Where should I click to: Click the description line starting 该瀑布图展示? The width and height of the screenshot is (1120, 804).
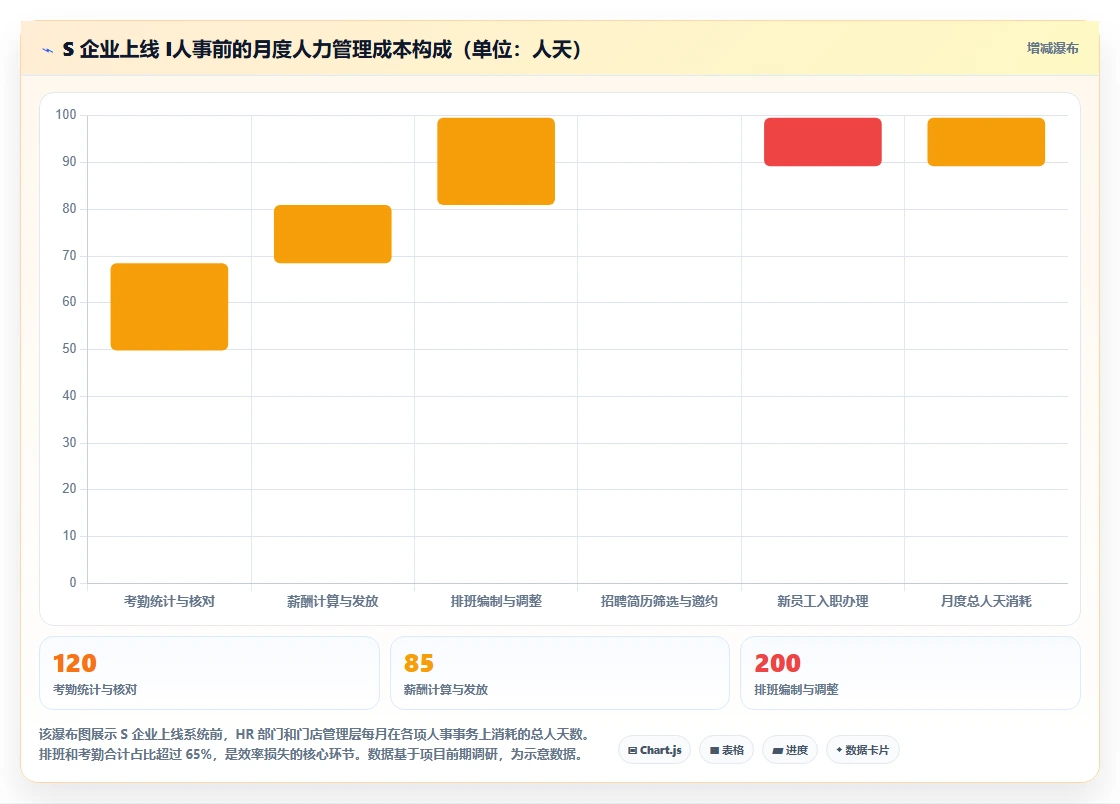(314, 734)
